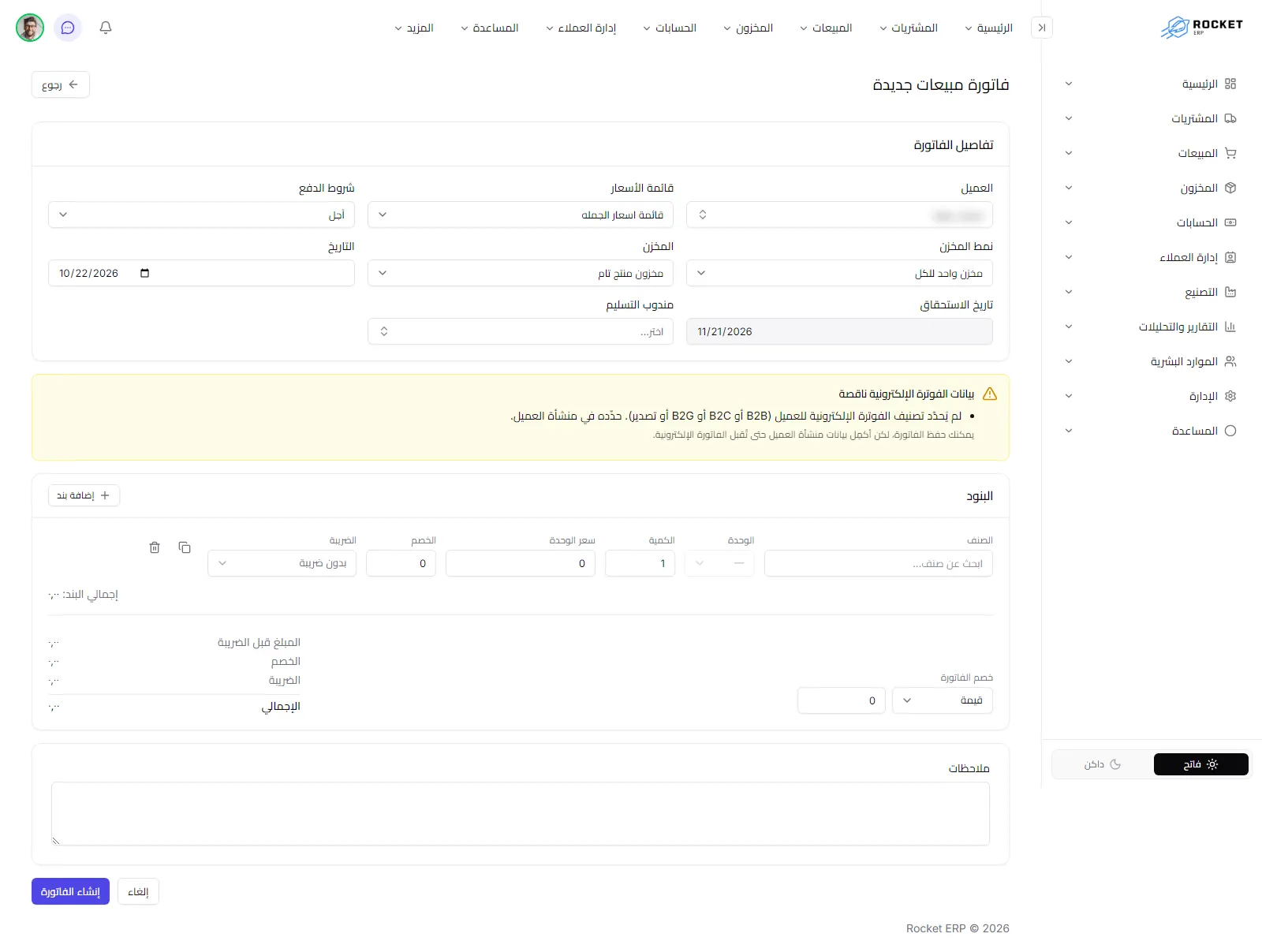The height and width of the screenshot is (952, 1262).
Task: Click the التقارير والتحليلات chart icon
Action: (1230, 327)
